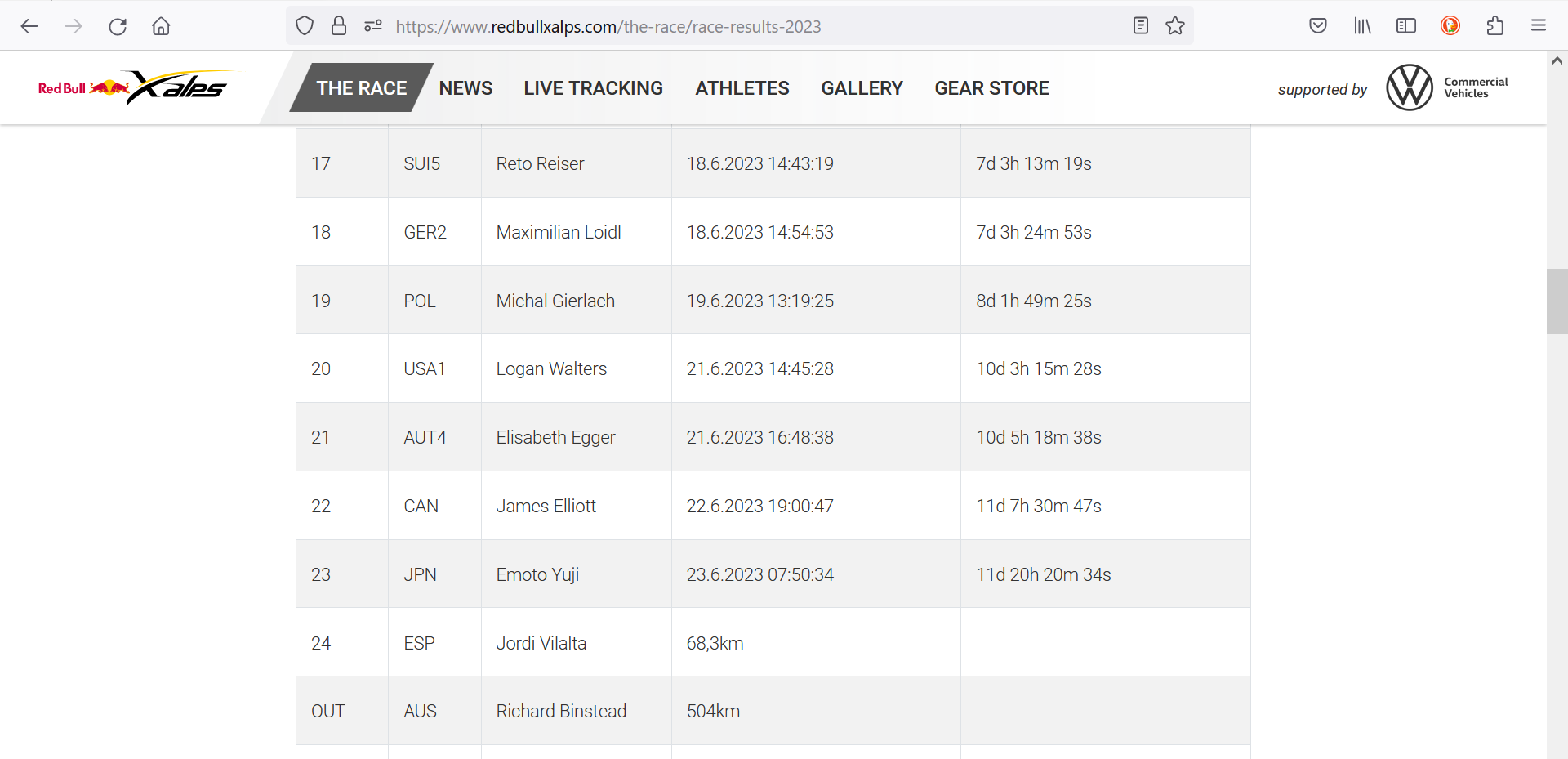
Task: Toggle reader view
Action: tap(1141, 26)
